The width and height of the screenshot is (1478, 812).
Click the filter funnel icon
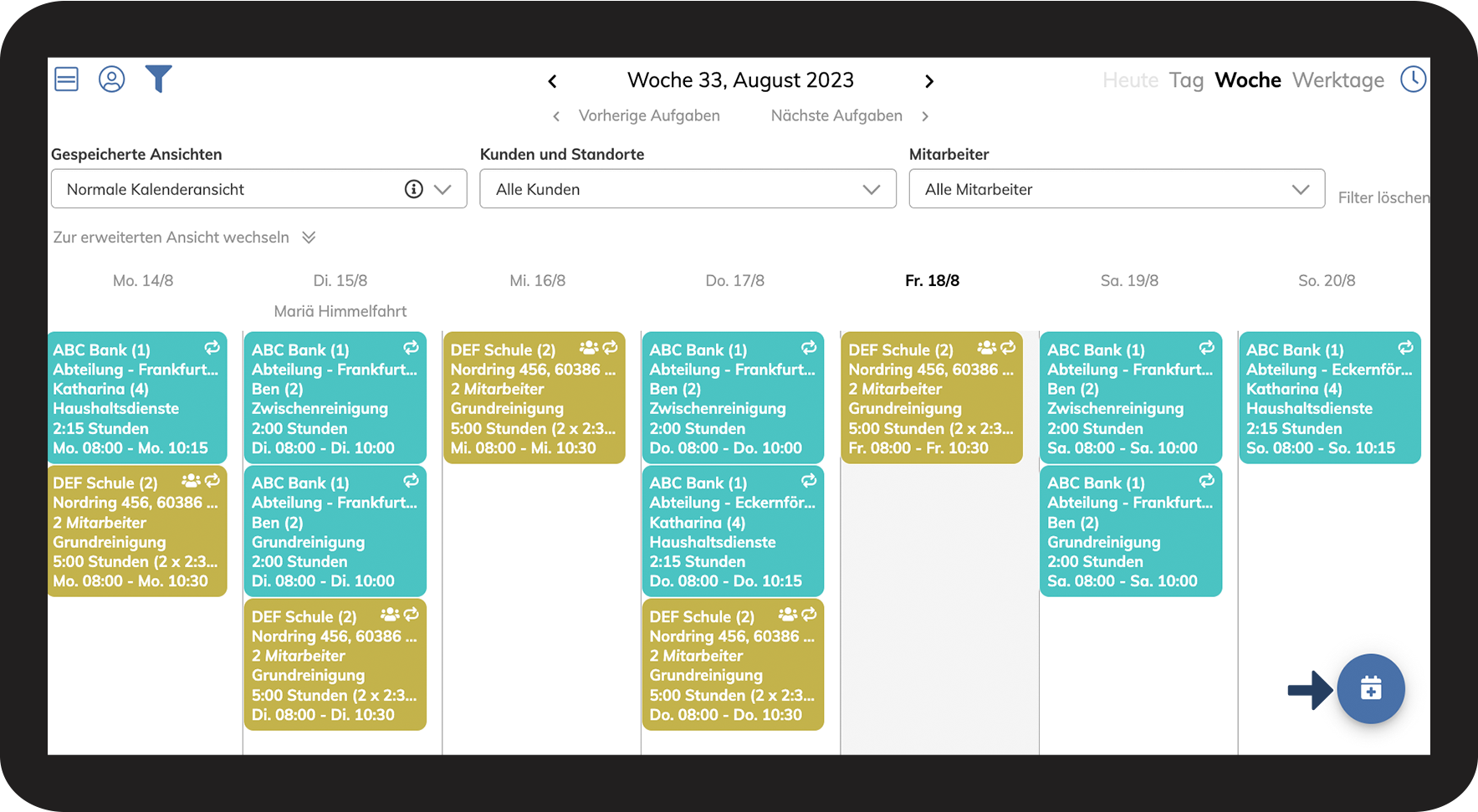click(x=158, y=79)
